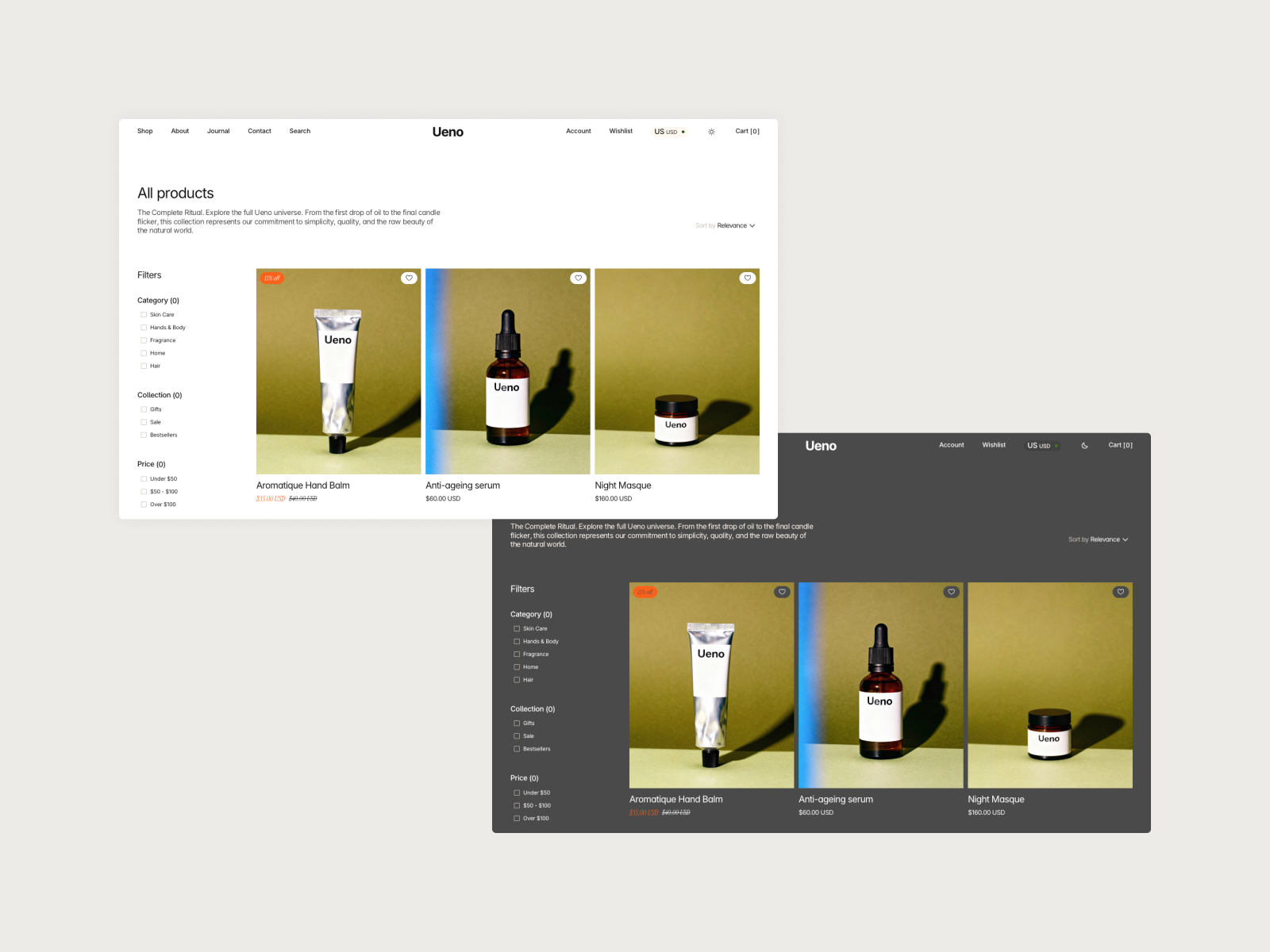Open Anti-ageing serum title in dark window
Viewport: 1270px width, 952px height.
click(836, 800)
